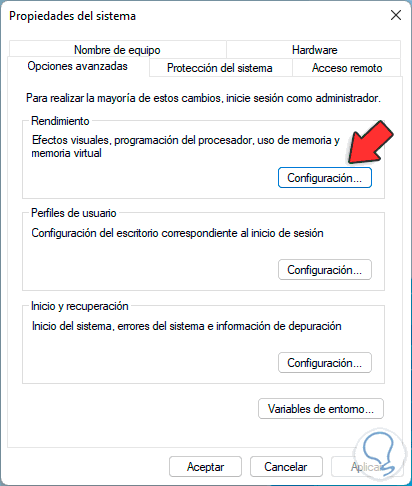Click the red arrow pointer graphic
Screen dimensions: 412x486
(x=370, y=142)
